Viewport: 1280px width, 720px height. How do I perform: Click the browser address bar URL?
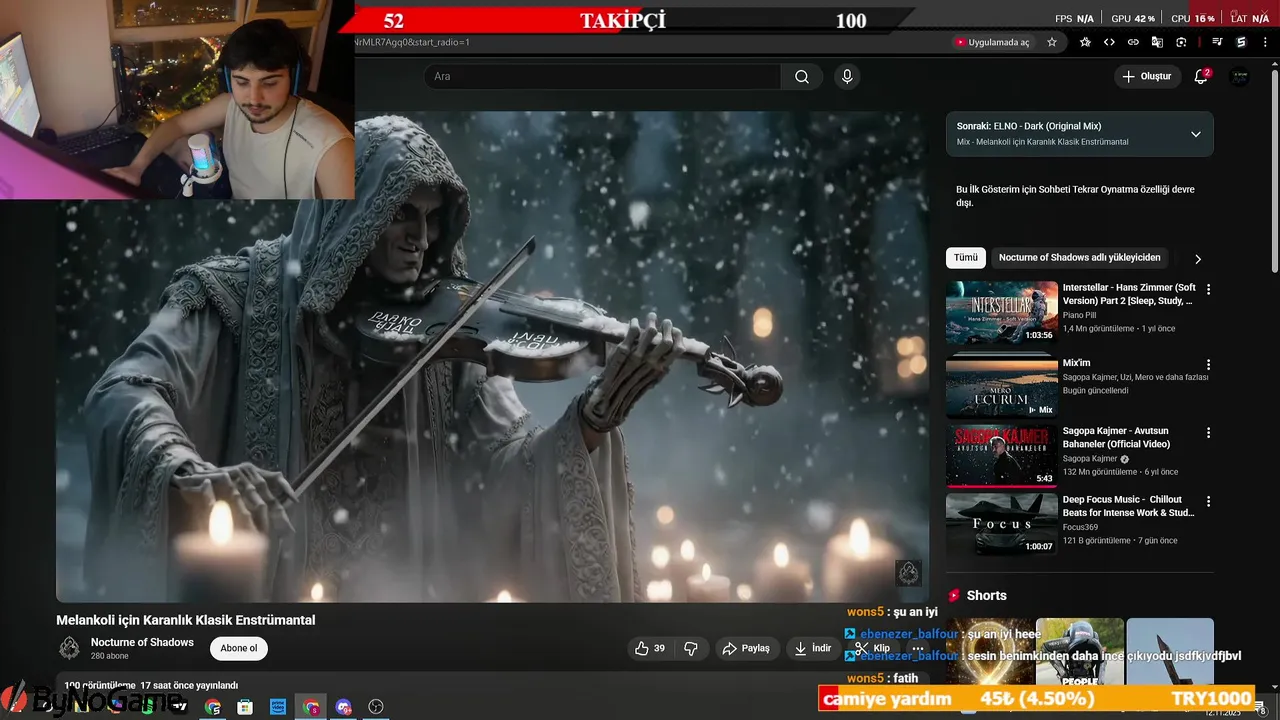click(x=412, y=42)
